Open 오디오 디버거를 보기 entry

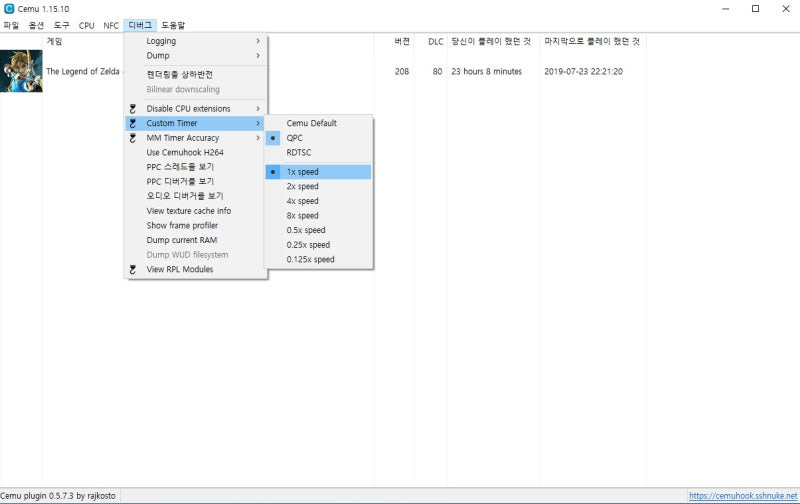point(195,196)
